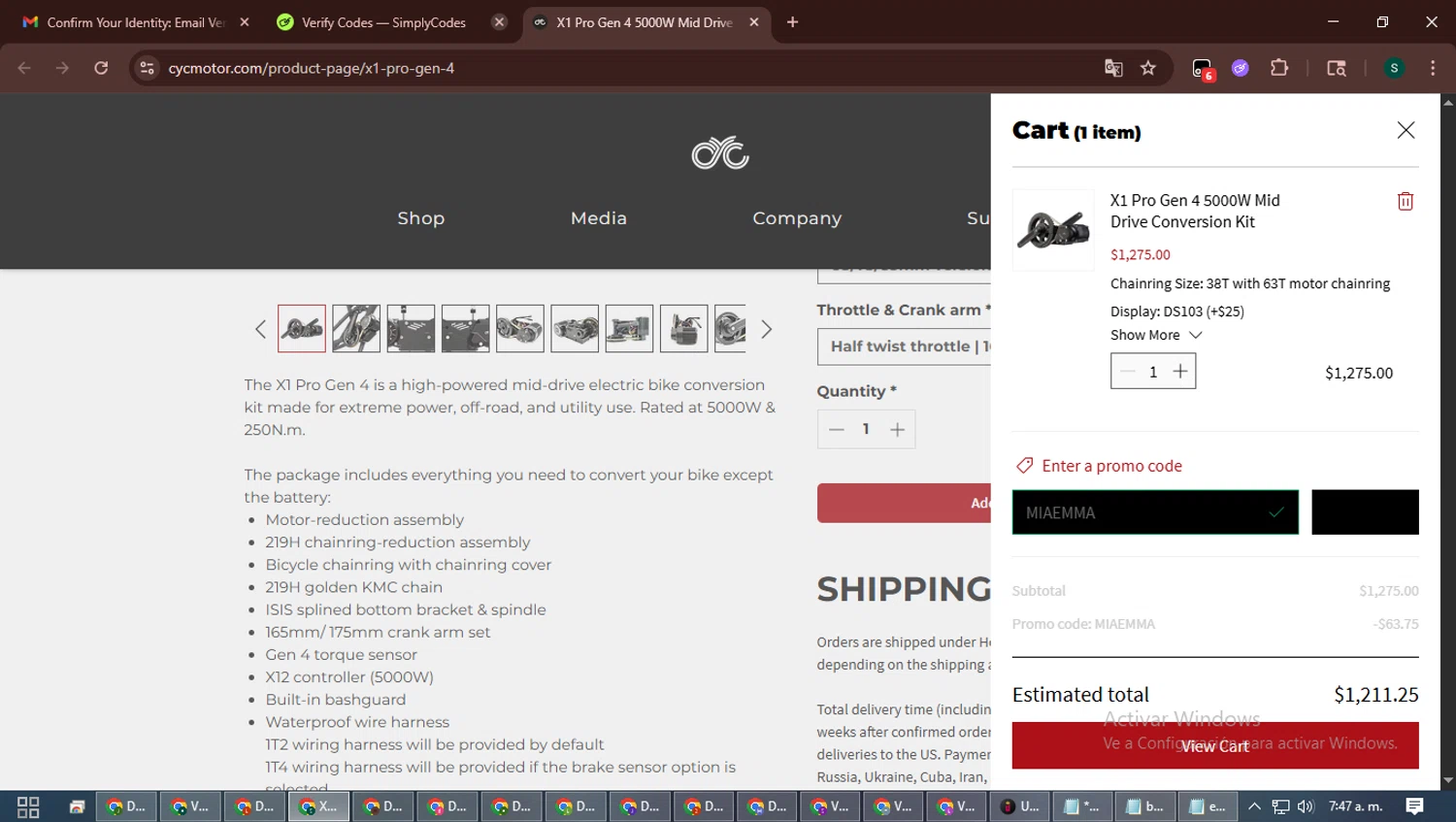This screenshot has width=1456, height=822.
Task: Show previous product gallery thumbnails
Action: tap(260, 329)
